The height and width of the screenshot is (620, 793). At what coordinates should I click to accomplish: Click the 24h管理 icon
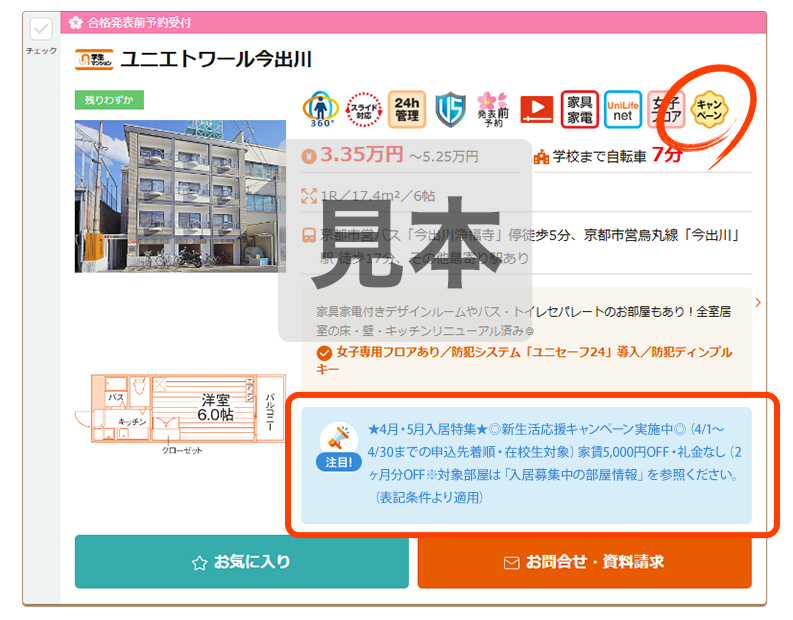[407, 109]
